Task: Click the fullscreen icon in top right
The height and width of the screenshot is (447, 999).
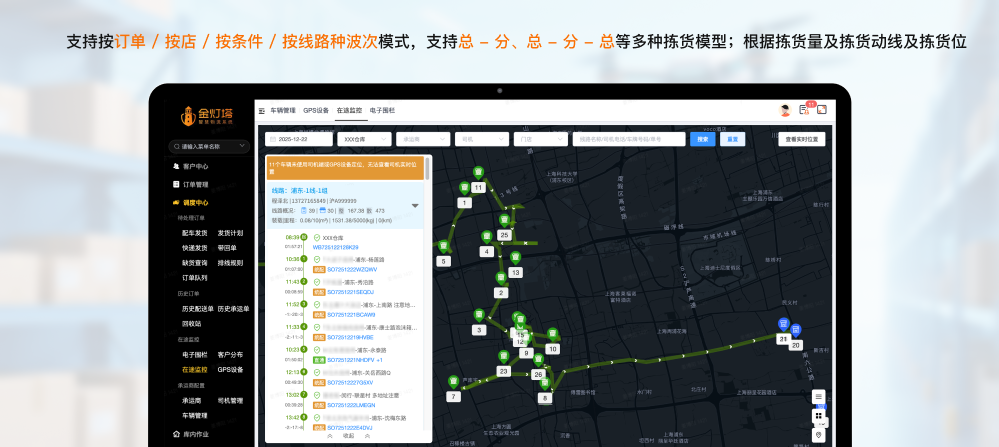Action: click(821, 110)
